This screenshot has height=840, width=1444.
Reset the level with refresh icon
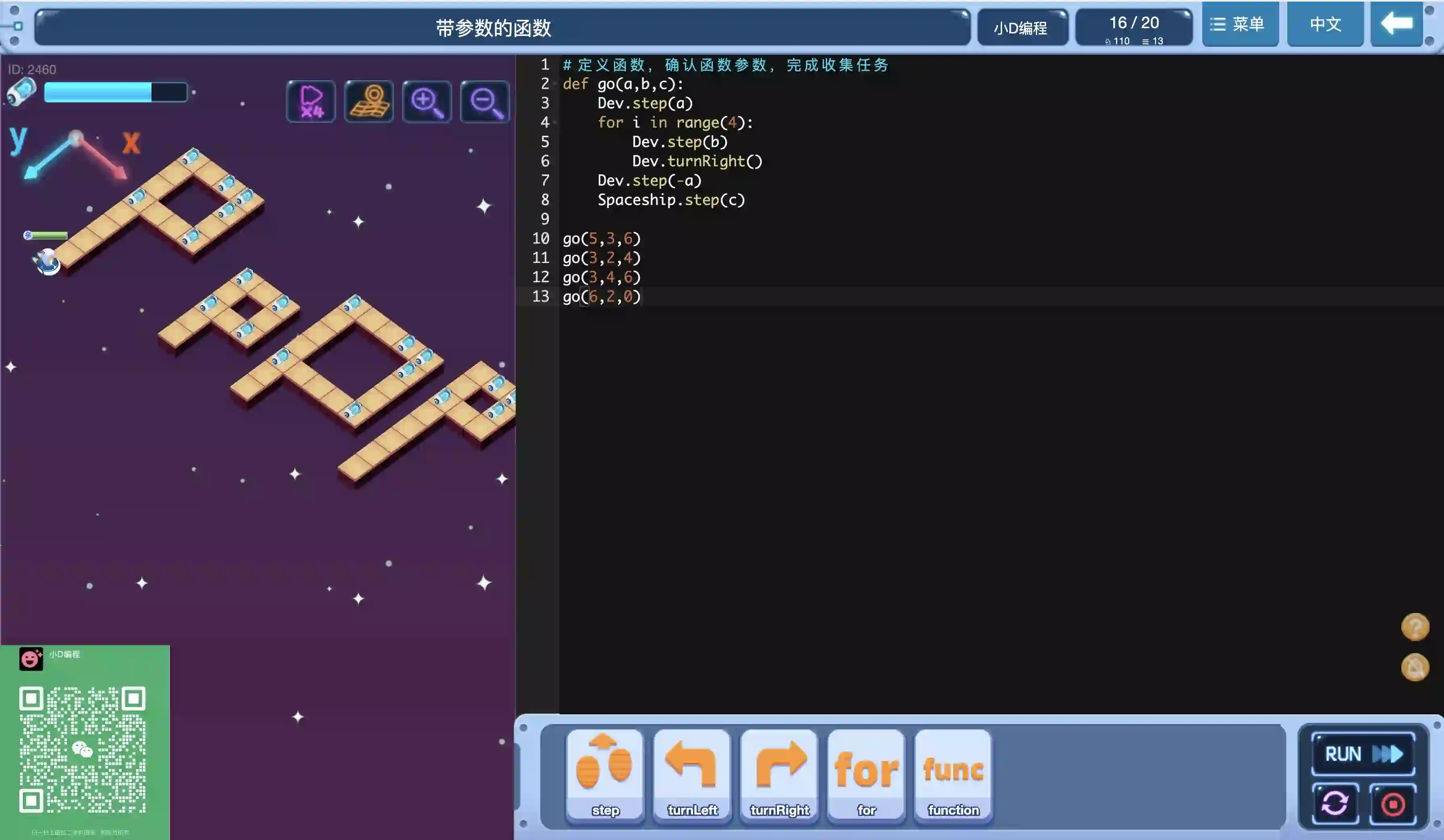click(x=1334, y=803)
